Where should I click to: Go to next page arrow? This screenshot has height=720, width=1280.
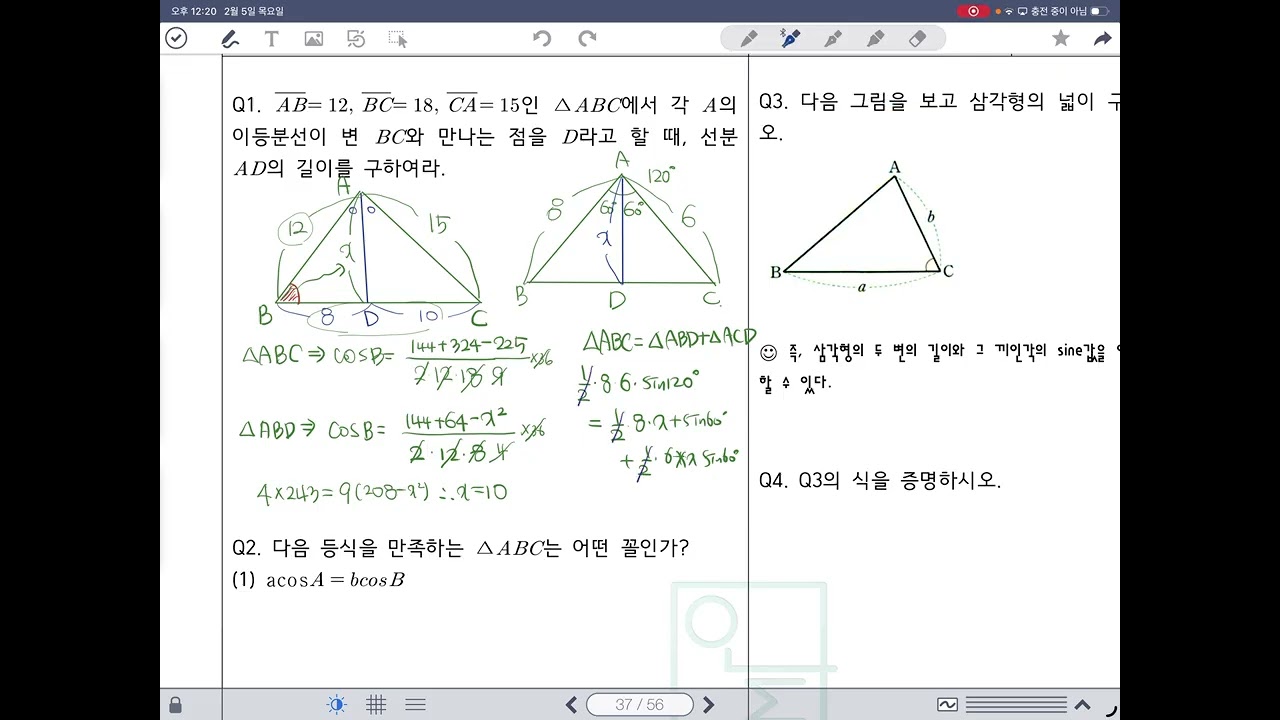[708, 705]
